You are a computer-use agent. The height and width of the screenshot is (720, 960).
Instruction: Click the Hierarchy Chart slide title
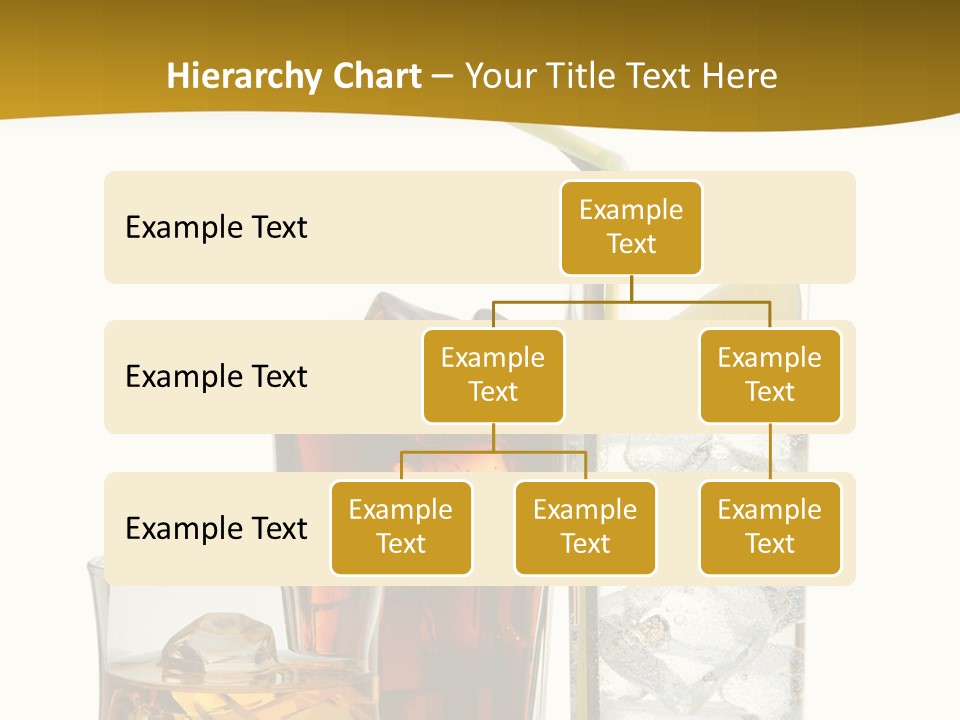[x=471, y=76]
